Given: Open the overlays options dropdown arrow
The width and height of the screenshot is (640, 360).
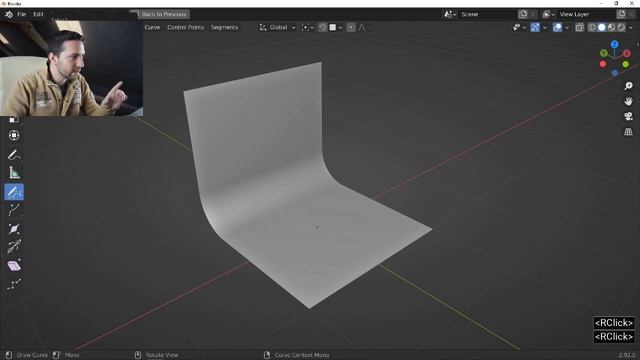Looking at the screenshot, I should coord(567,27).
